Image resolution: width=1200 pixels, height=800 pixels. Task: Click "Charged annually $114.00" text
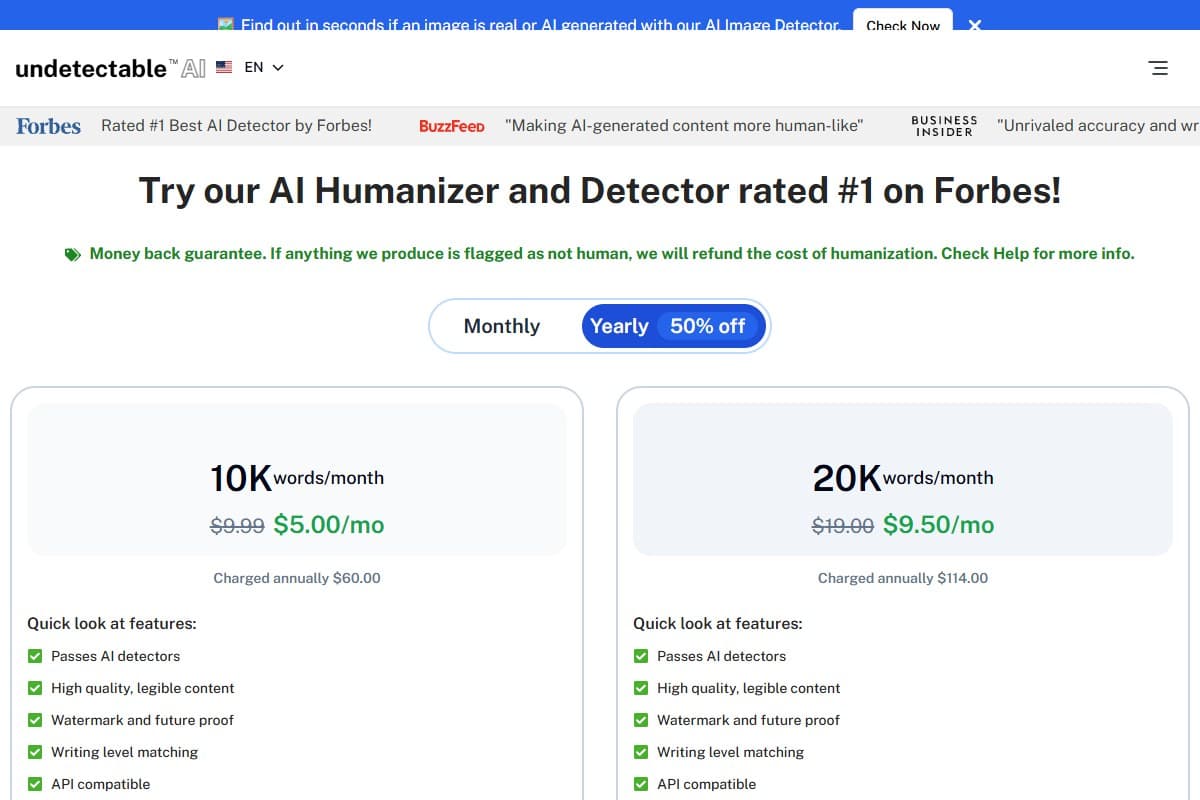[903, 578]
